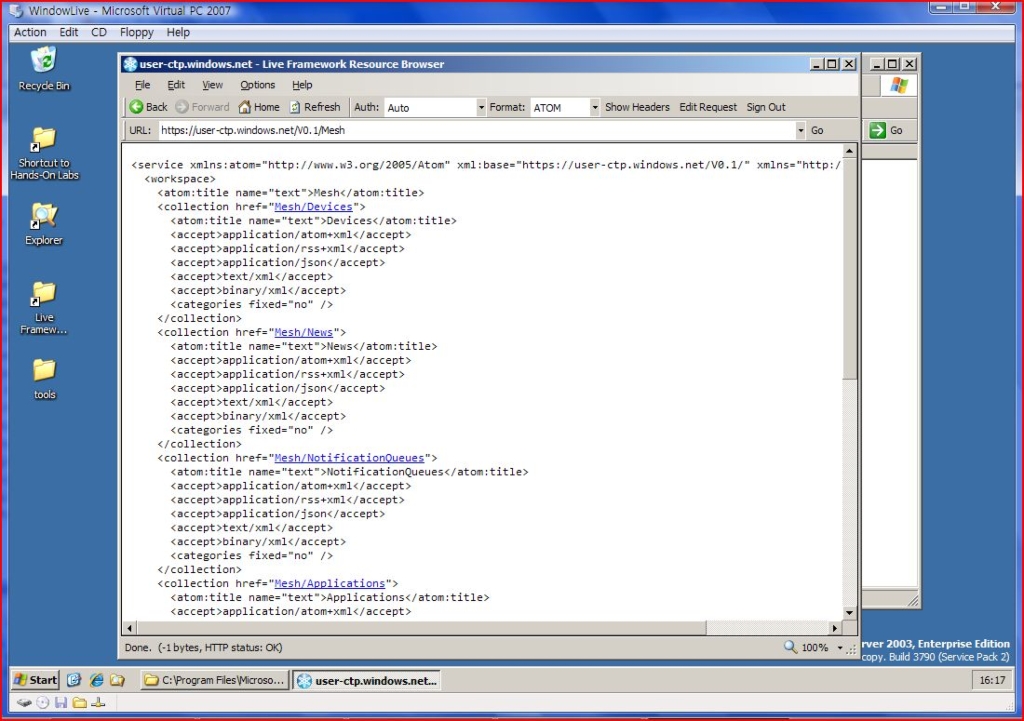Click the Virtual PC shared folders status icon
Screen dimensions: 1024x721
pos(79,703)
